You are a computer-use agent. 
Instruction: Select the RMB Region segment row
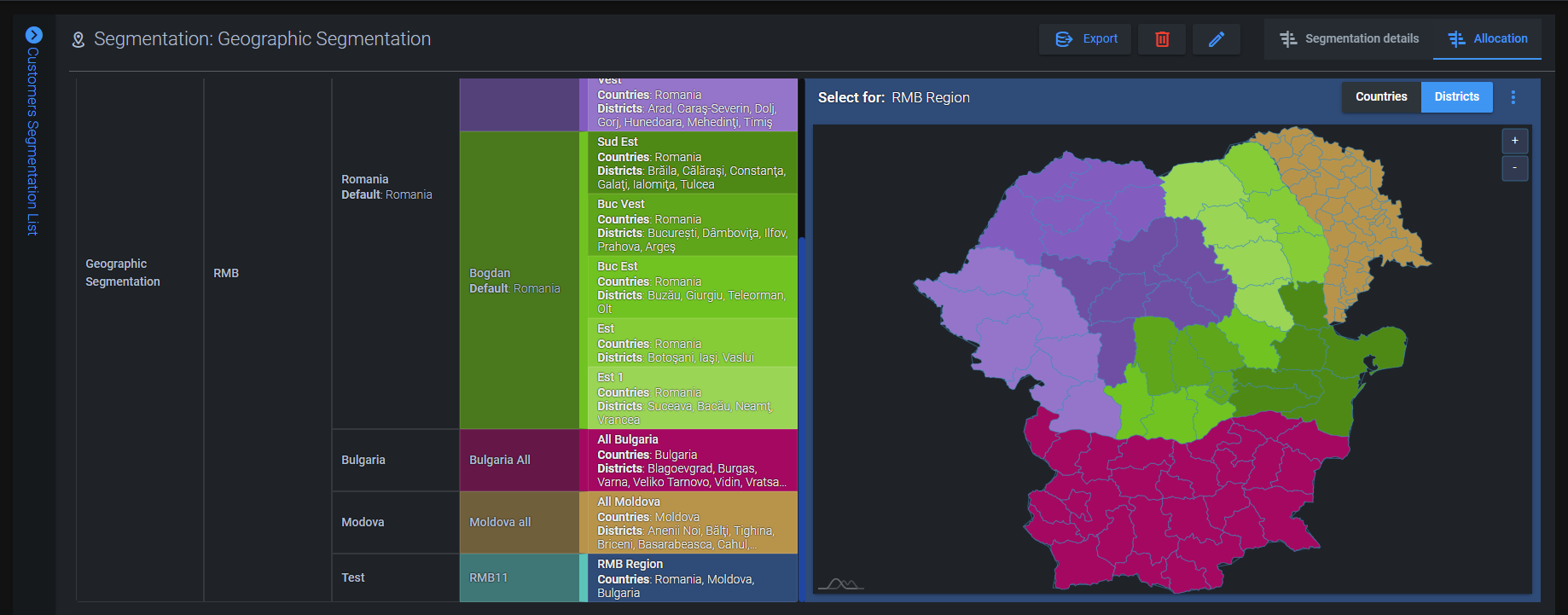point(692,577)
